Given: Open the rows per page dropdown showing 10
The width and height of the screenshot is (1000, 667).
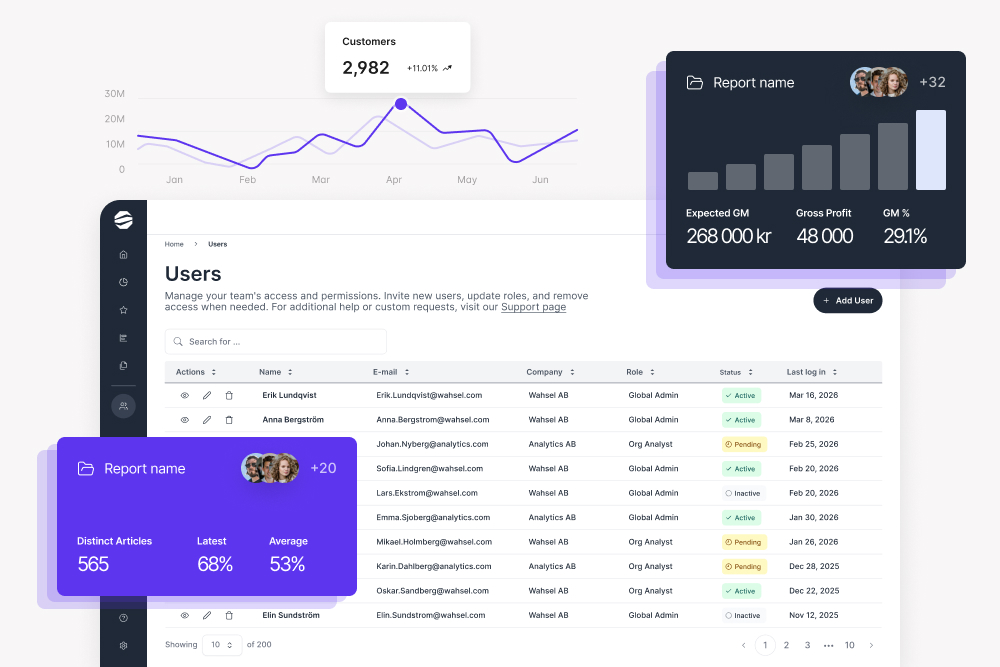Looking at the screenshot, I should [x=221, y=645].
